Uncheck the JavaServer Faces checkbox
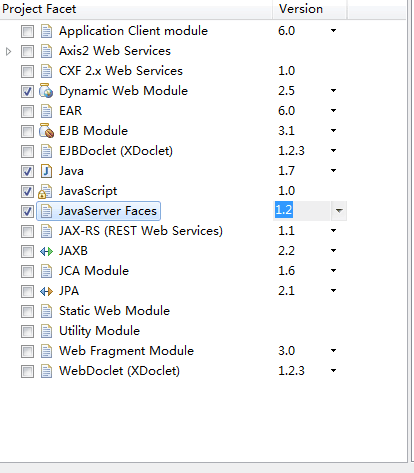This screenshot has width=414, height=473. click(x=27, y=211)
